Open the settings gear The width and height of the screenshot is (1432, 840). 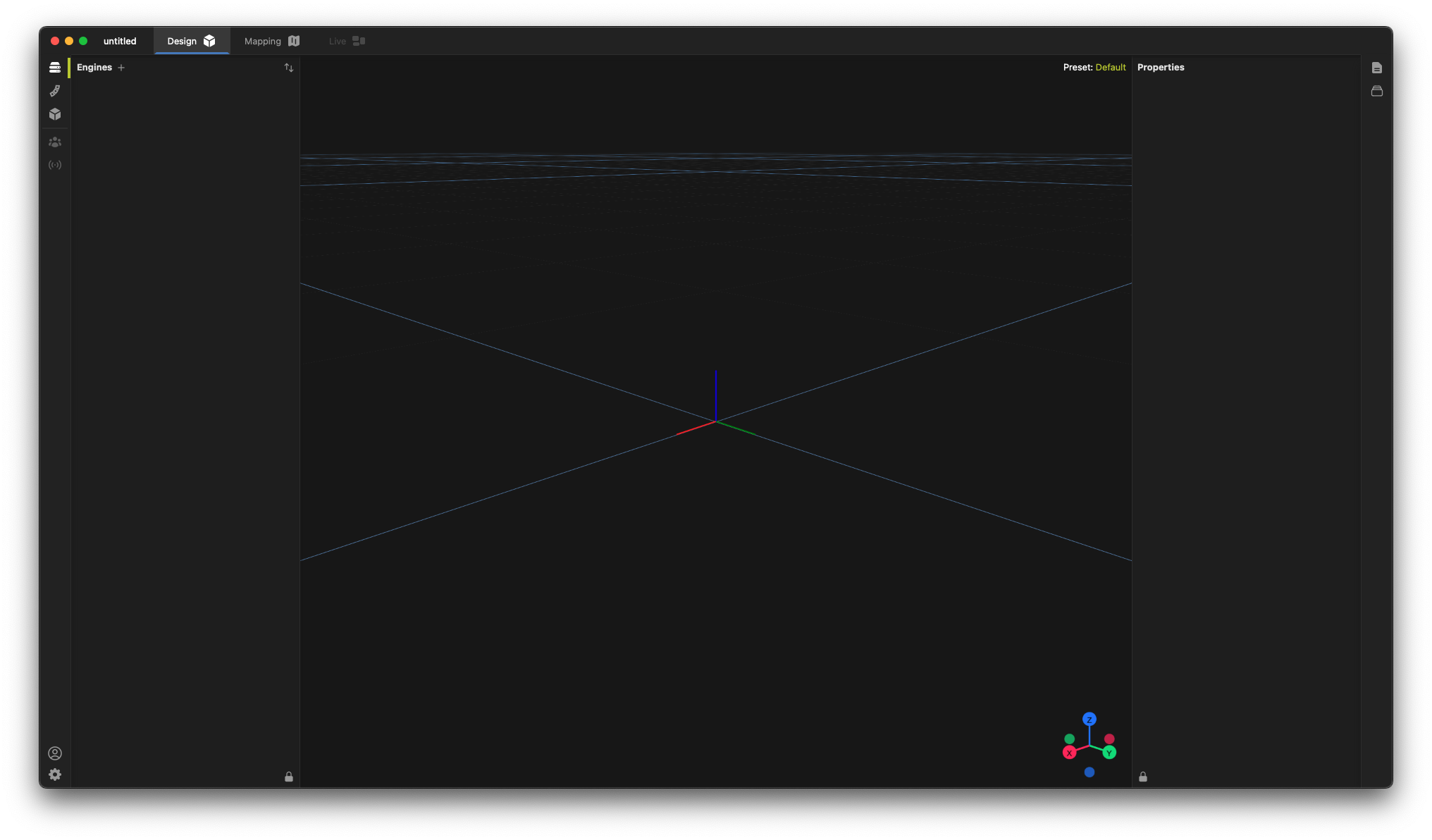point(55,774)
